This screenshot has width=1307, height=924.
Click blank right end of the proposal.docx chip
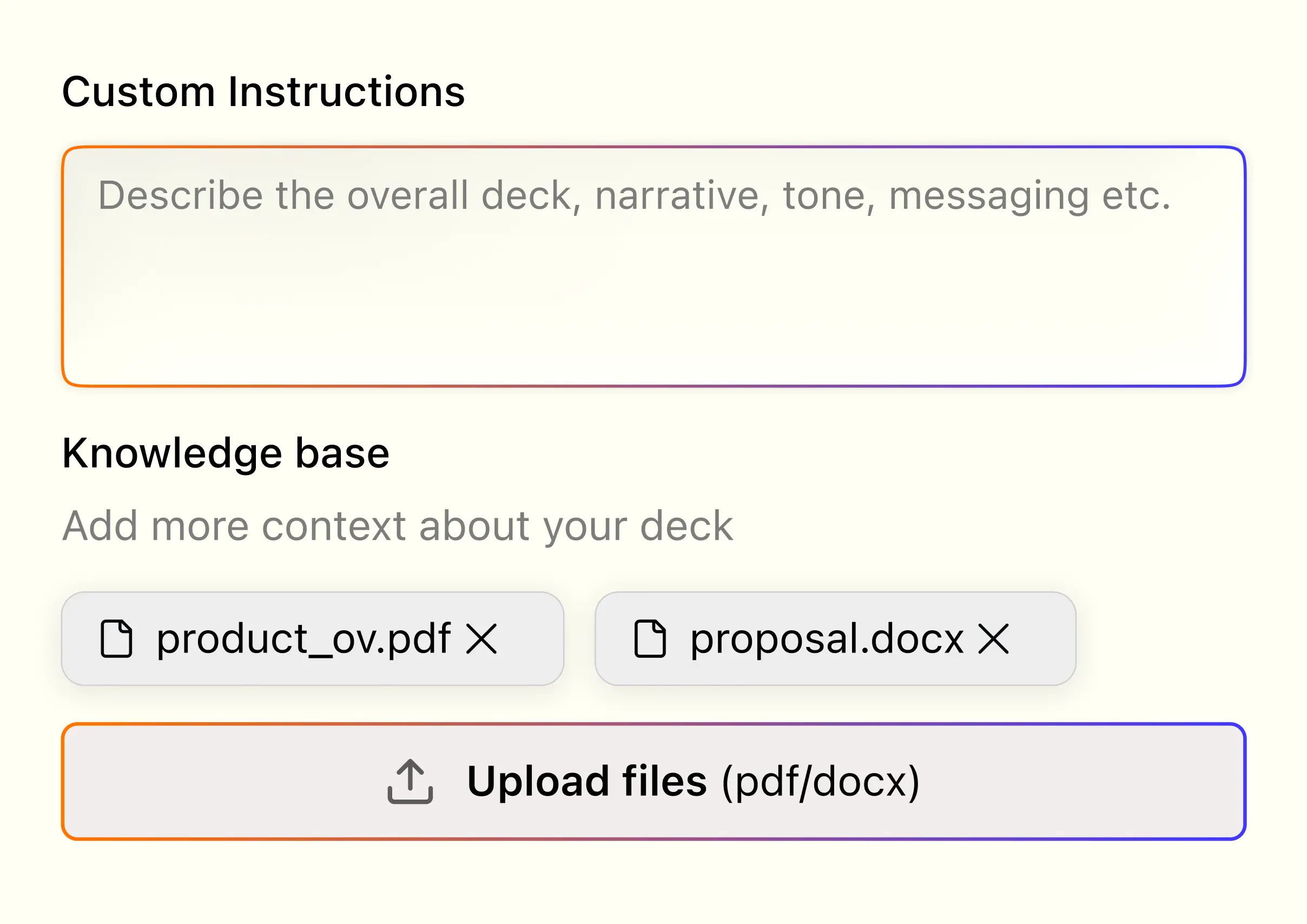[x=1043, y=639]
